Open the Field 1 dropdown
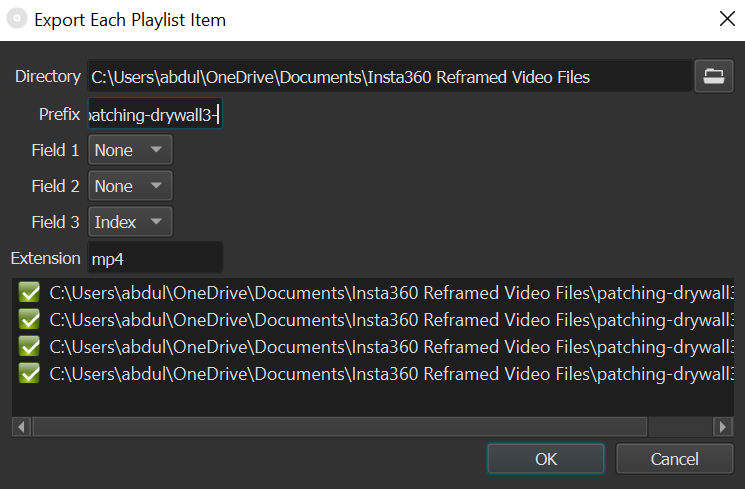 click(130, 150)
